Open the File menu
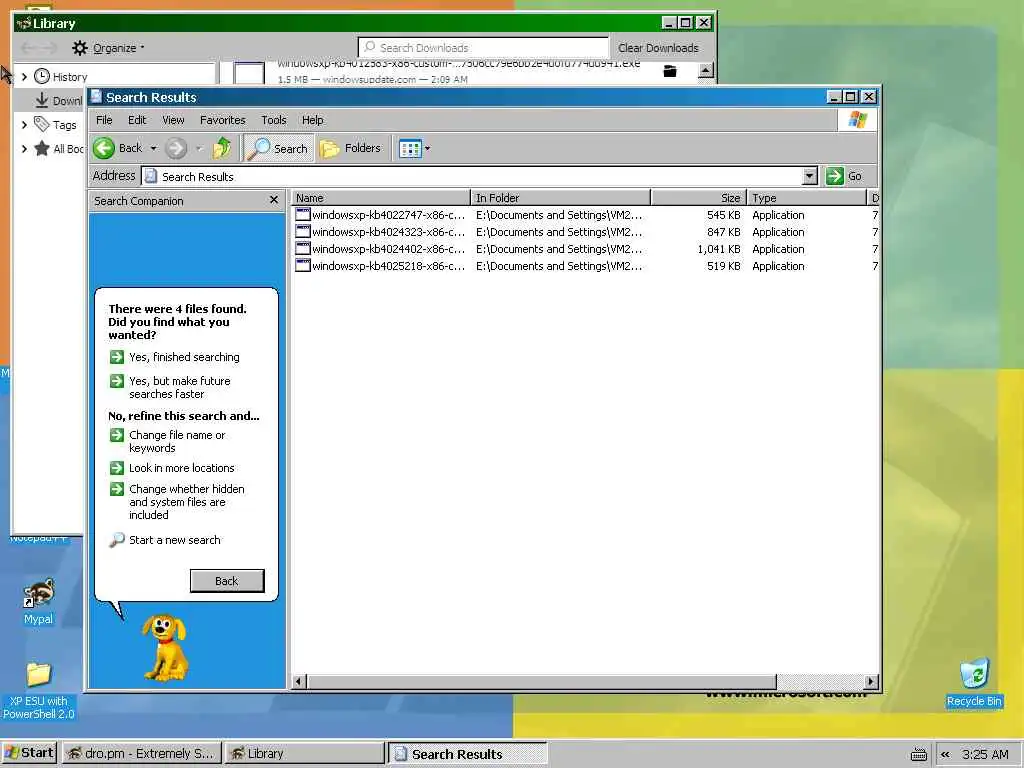 point(104,120)
